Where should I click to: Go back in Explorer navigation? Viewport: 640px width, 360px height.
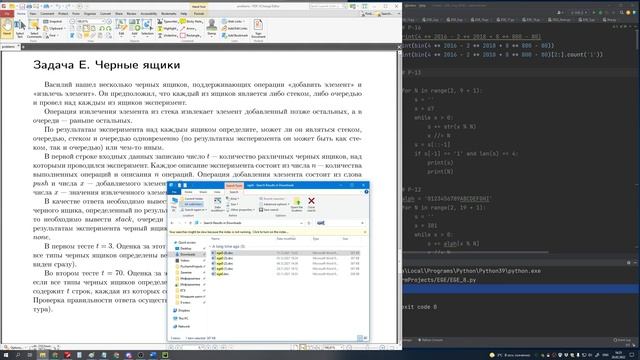[x=172, y=223]
